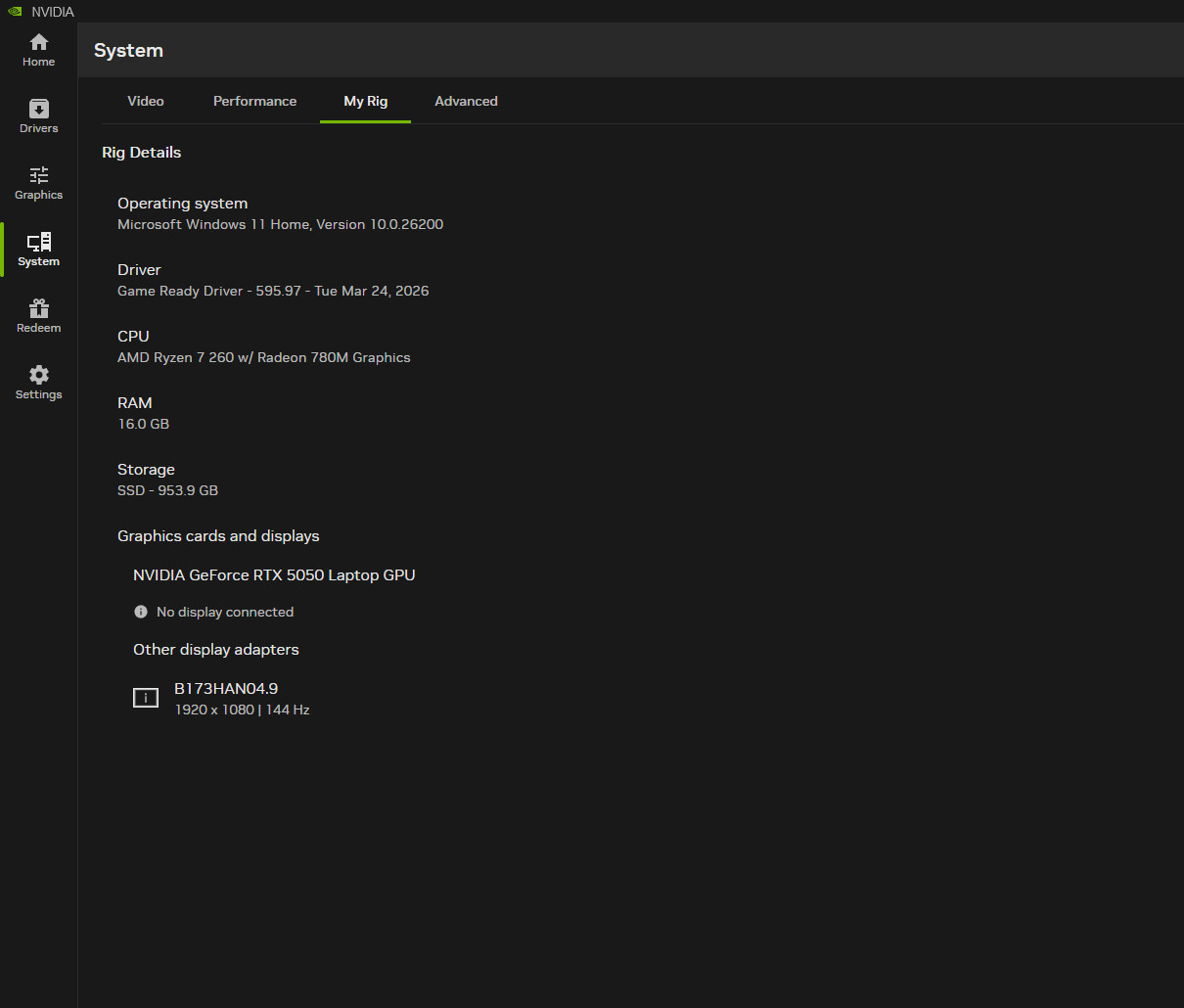
Task: Click the Graphics cards and displays heading
Action: [218, 536]
